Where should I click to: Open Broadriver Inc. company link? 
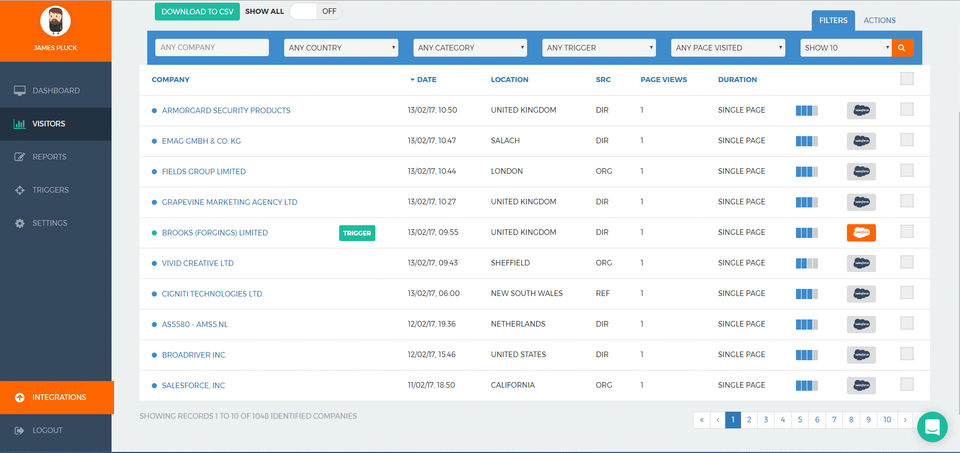[194, 355]
